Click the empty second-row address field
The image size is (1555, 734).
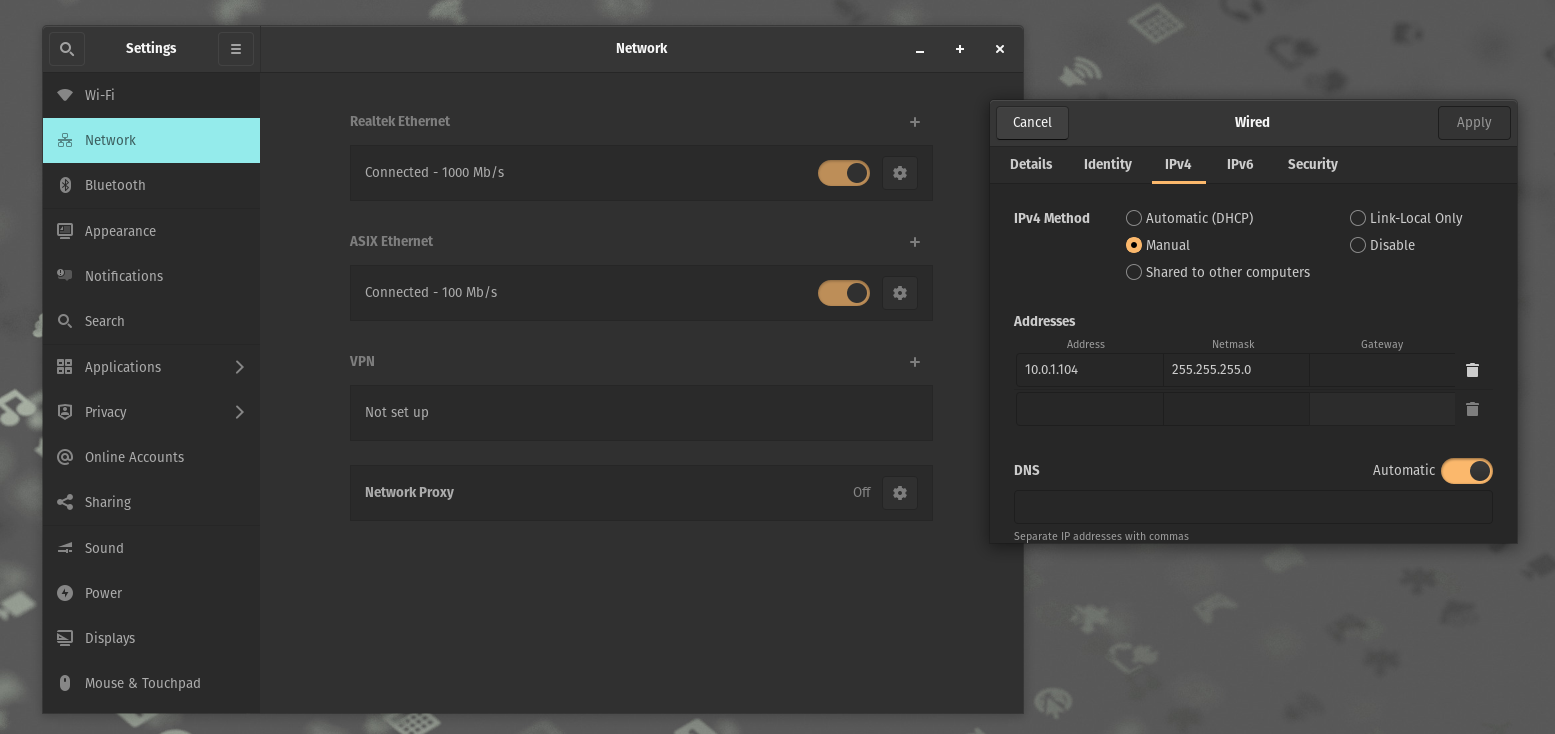tap(1090, 409)
